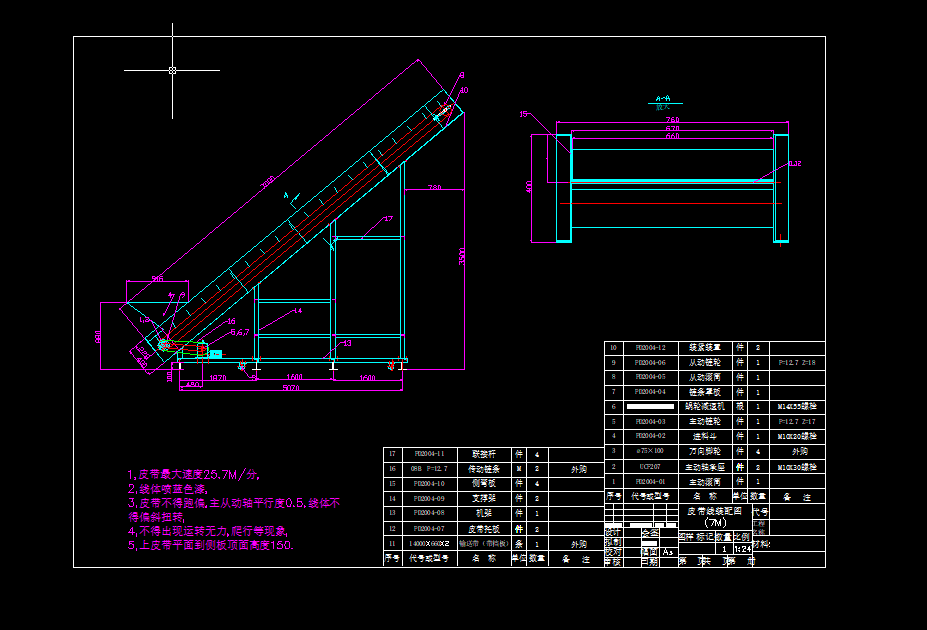Viewport: 927px width, 630px height.
Task: Click the scale value 1:24
Action: tap(742, 549)
